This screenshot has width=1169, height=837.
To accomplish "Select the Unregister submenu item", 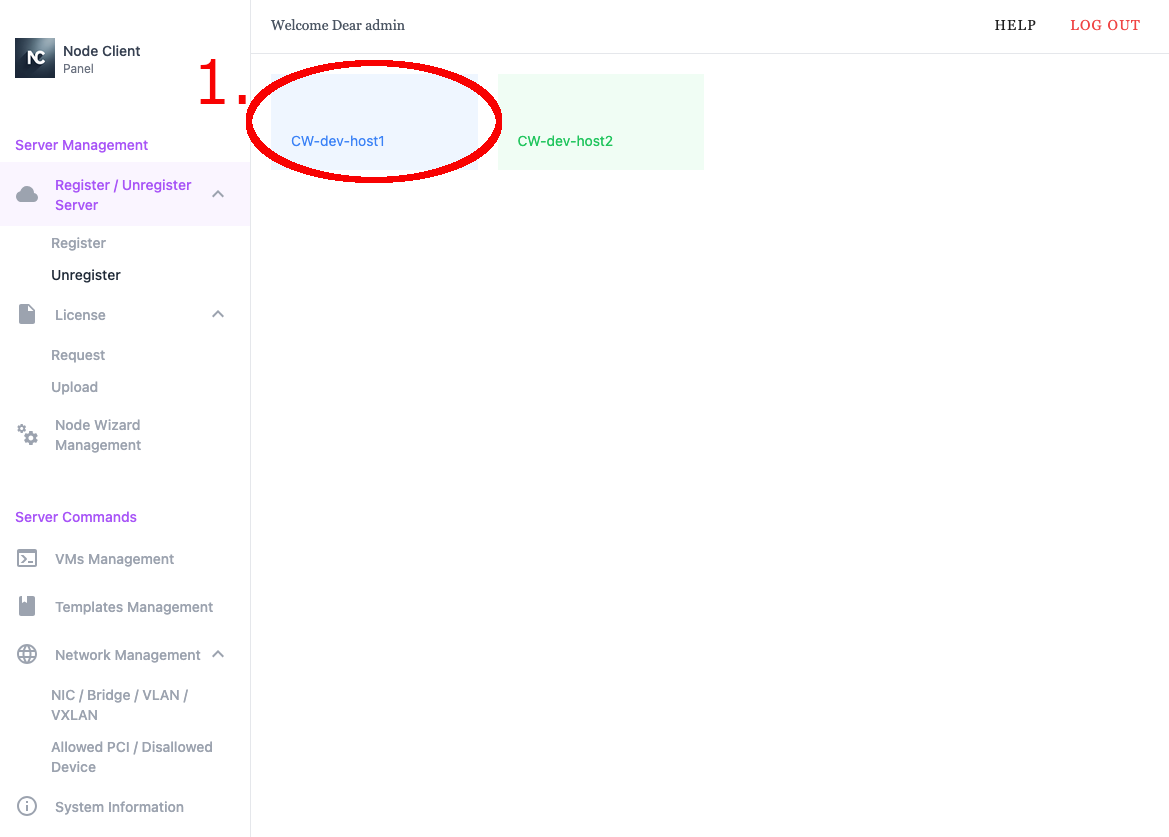I will 86,275.
